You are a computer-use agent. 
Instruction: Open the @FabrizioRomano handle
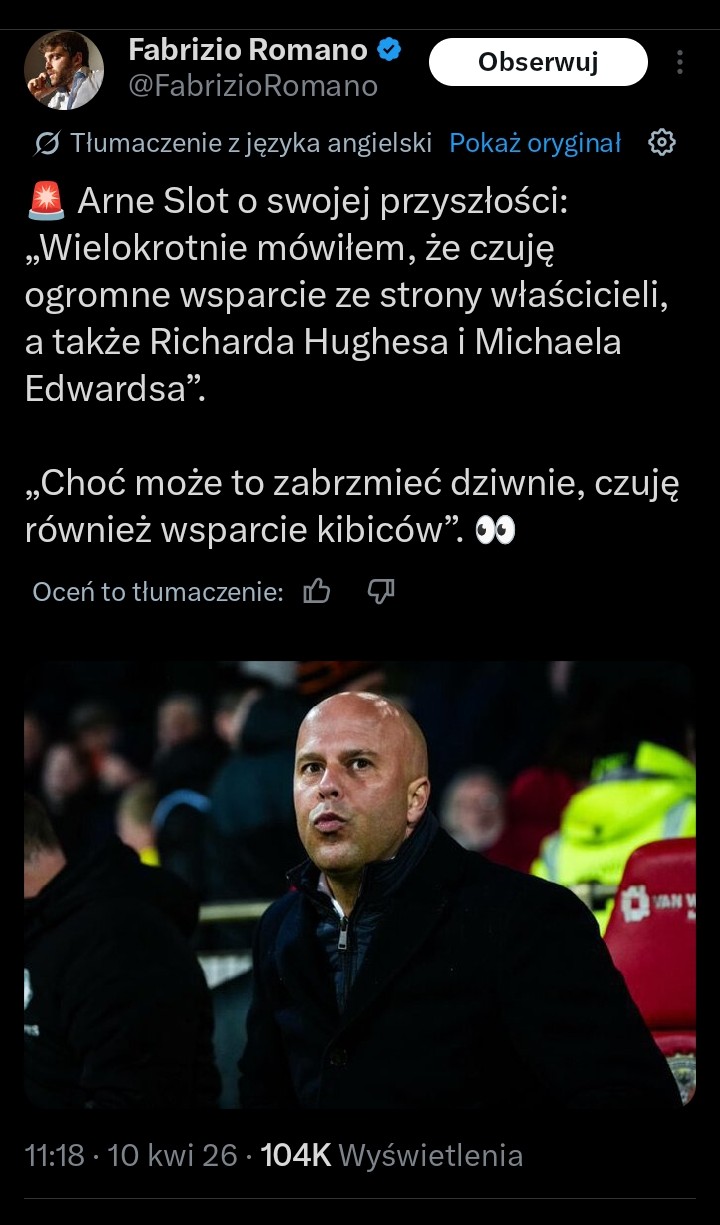[253, 87]
